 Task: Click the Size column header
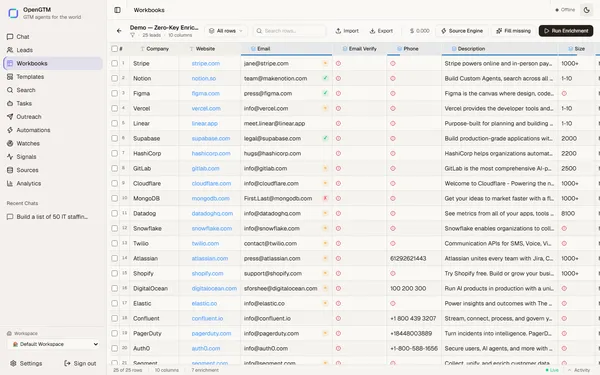point(576,49)
